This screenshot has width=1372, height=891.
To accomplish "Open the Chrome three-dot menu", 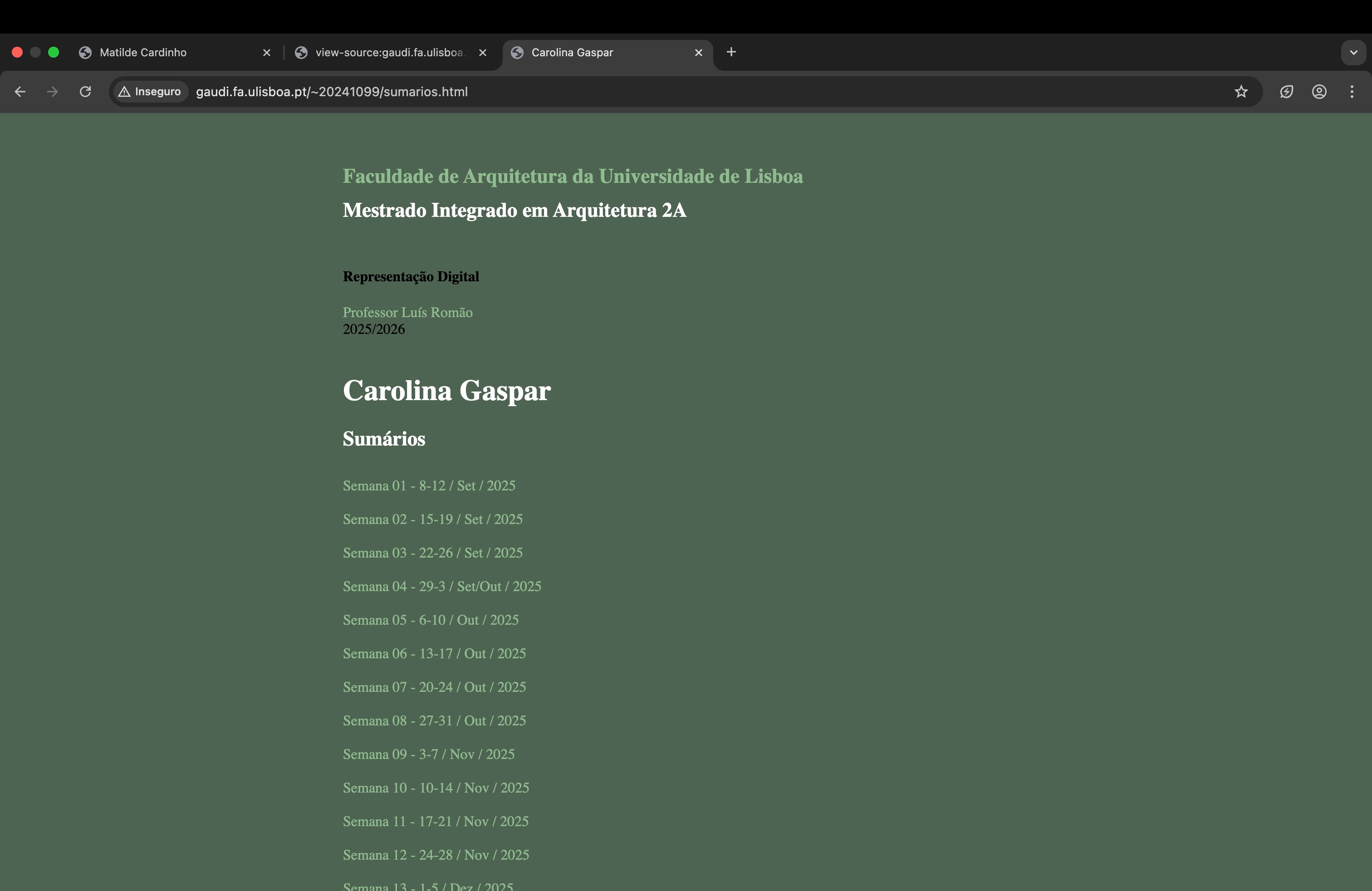I will point(1352,92).
